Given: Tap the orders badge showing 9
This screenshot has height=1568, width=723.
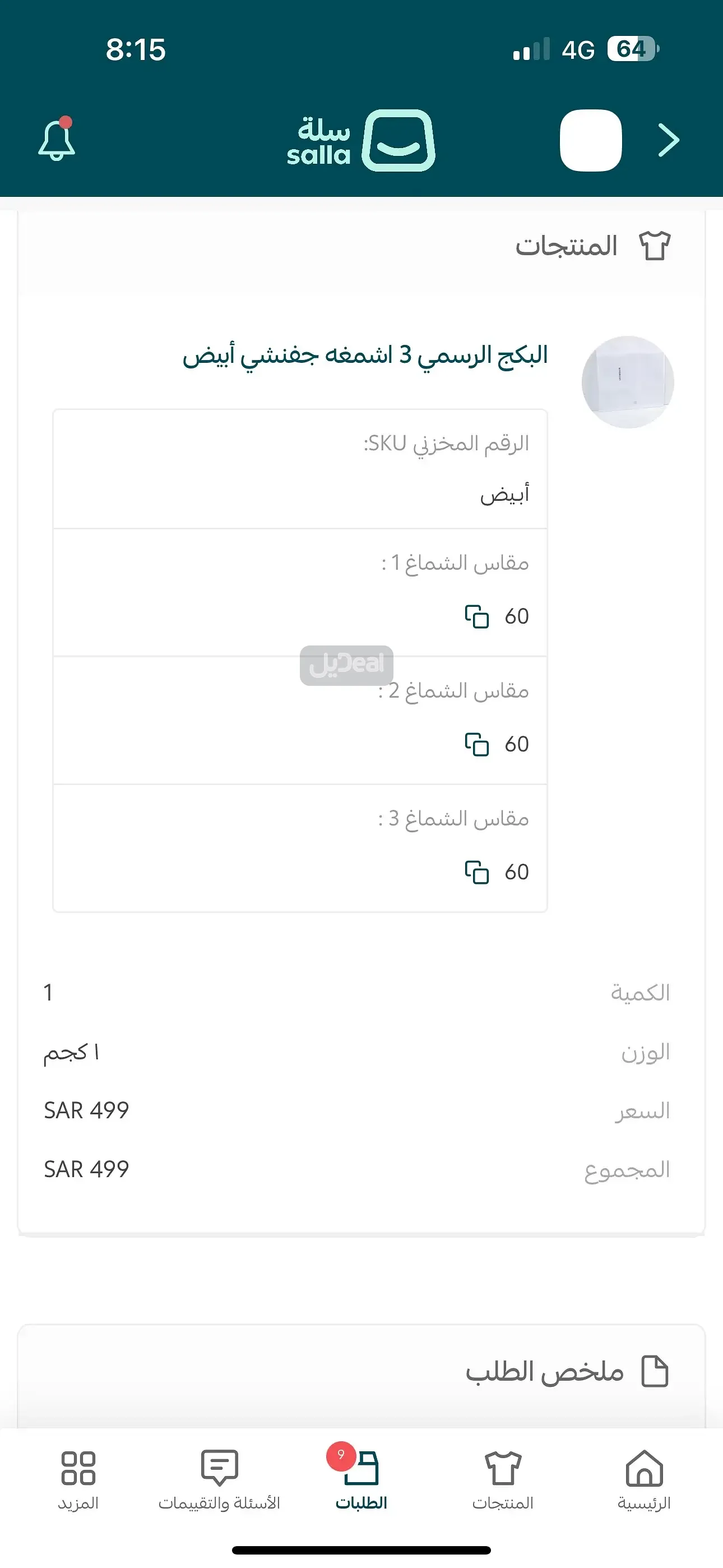Looking at the screenshot, I should point(341,1455).
